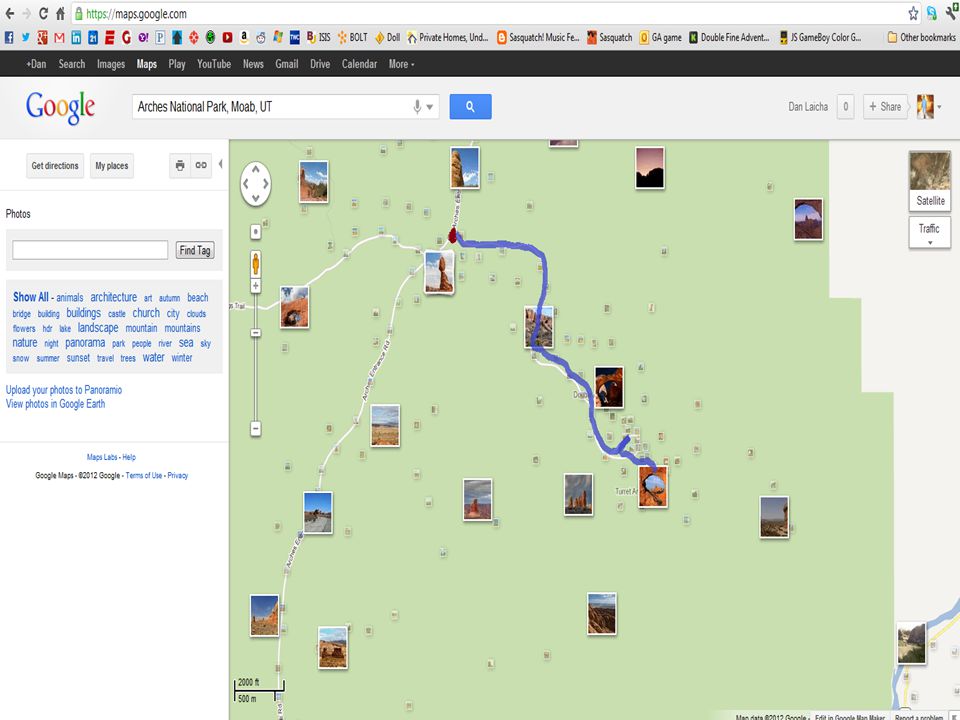Click the Street View pegman icon
Image resolution: width=960 pixels, height=720 pixels.
[255, 264]
